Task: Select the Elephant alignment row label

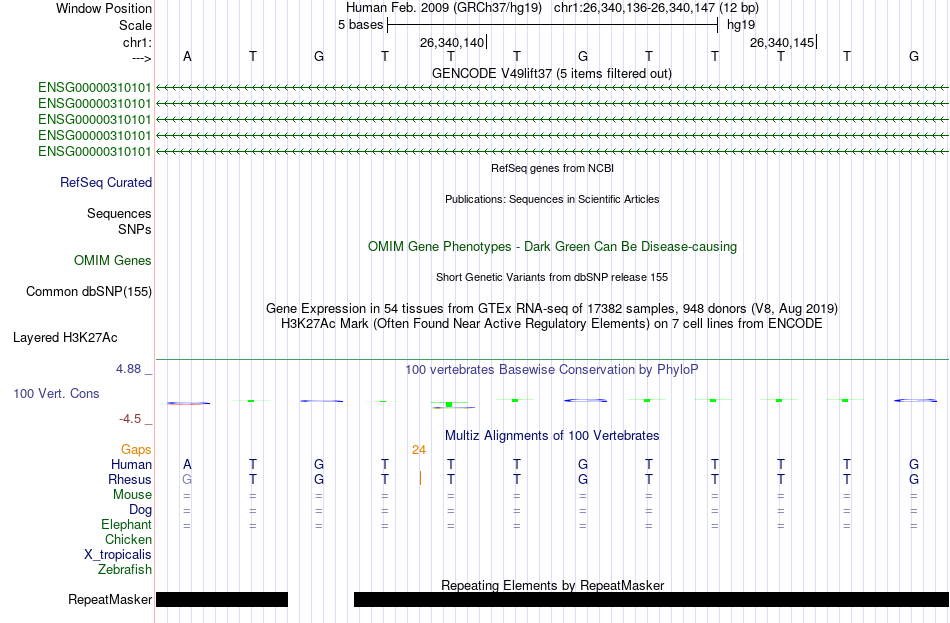Action: pos(127,524)
